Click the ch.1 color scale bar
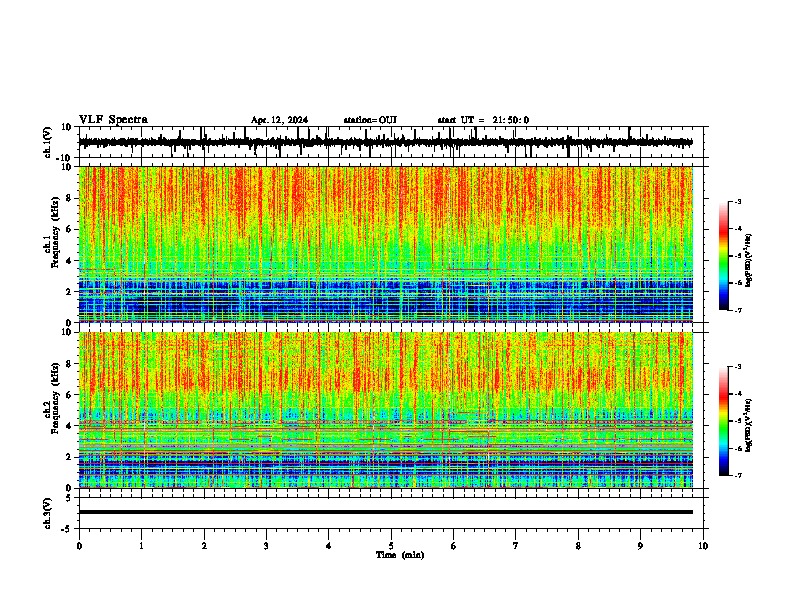 (x=724, y=256)
